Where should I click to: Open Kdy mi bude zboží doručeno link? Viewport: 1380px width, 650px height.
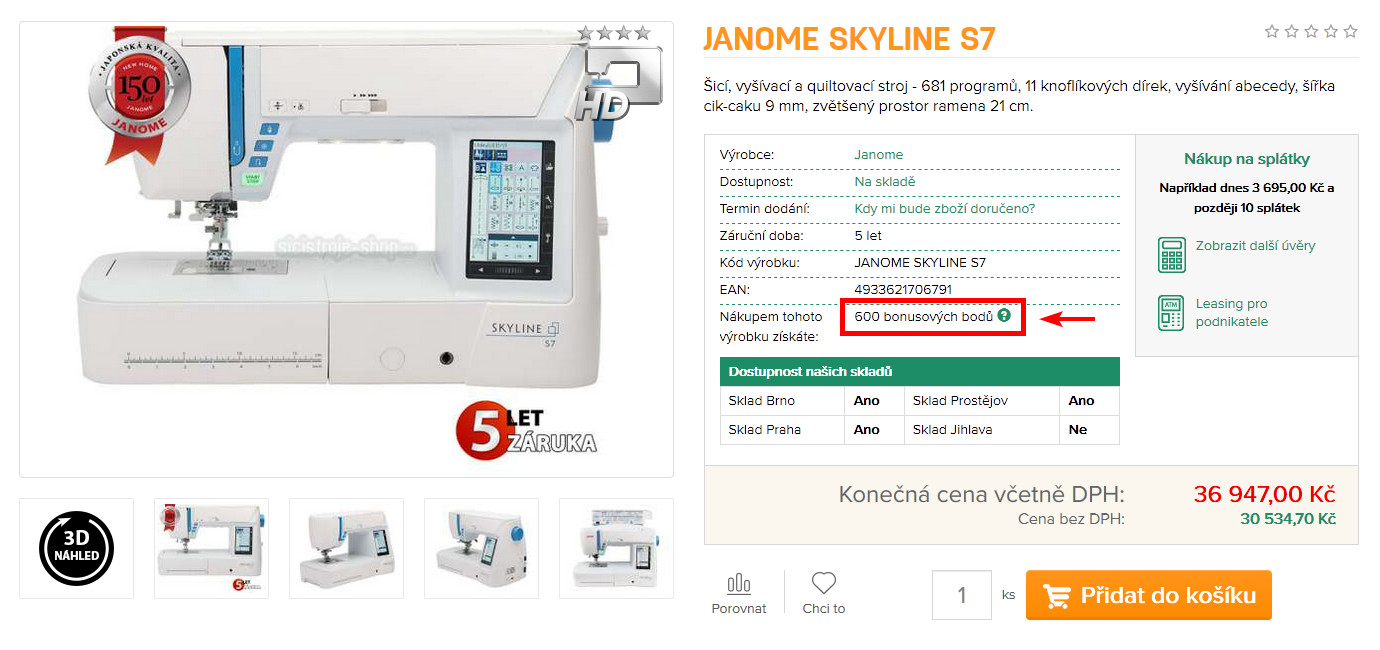point(944,209)
